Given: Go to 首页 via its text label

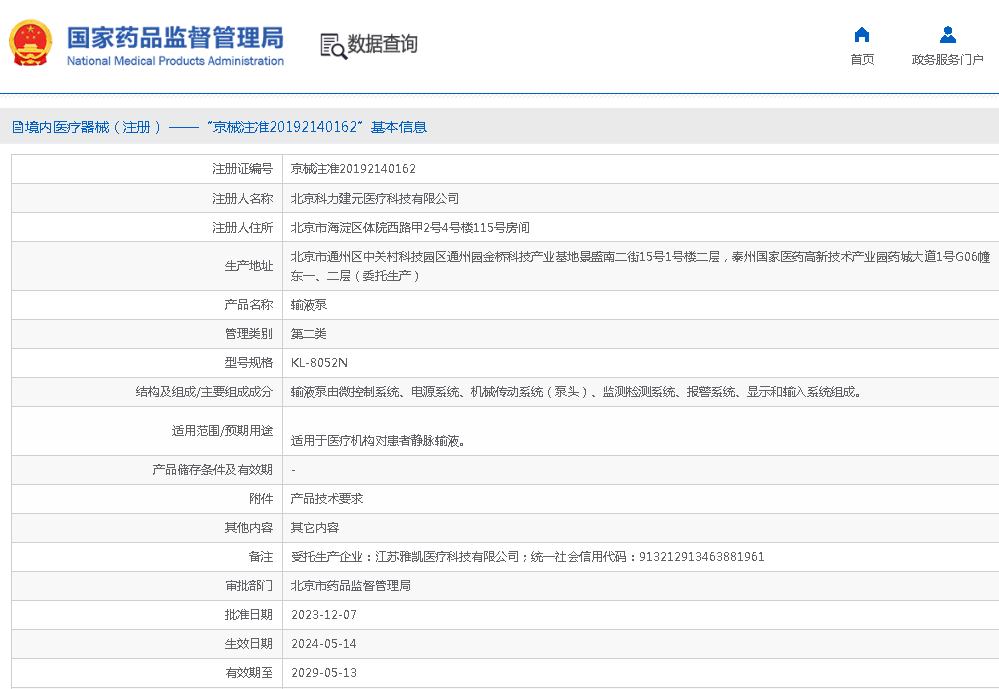Looking at the screenshot, I should pos(862,60).
